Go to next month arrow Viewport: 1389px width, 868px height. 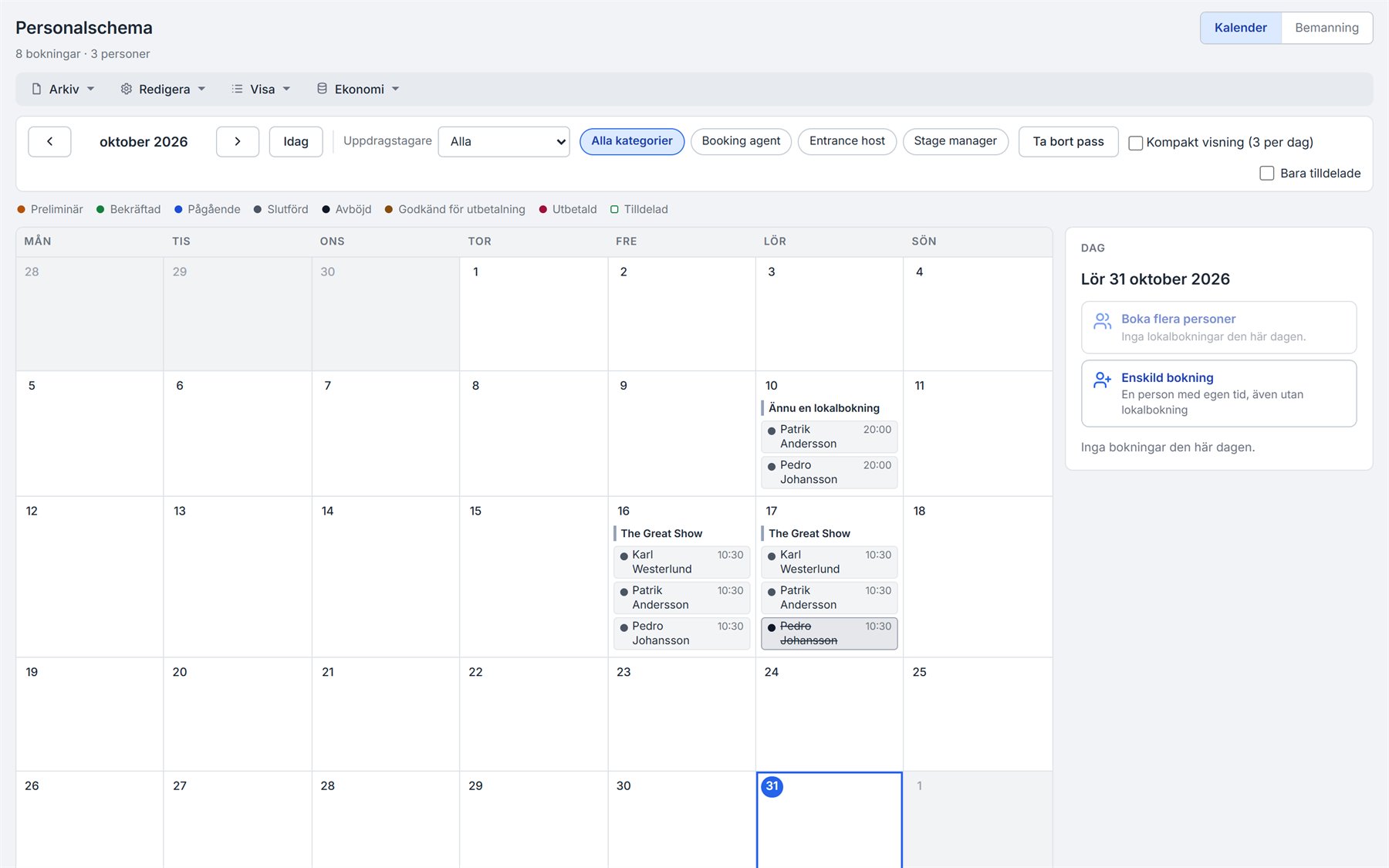[x=238, y=142]
